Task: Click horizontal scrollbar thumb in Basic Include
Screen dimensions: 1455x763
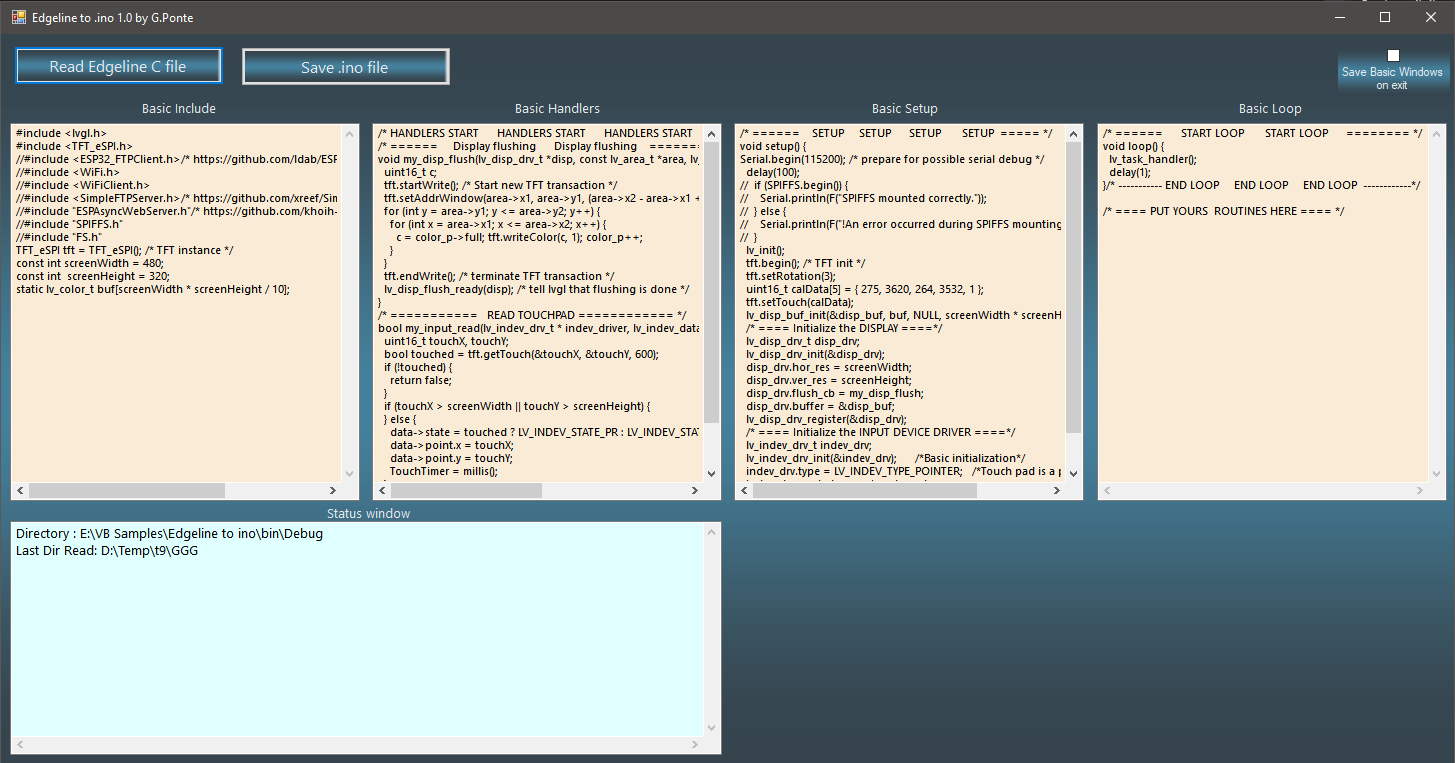Action: (x=129, y=491)
